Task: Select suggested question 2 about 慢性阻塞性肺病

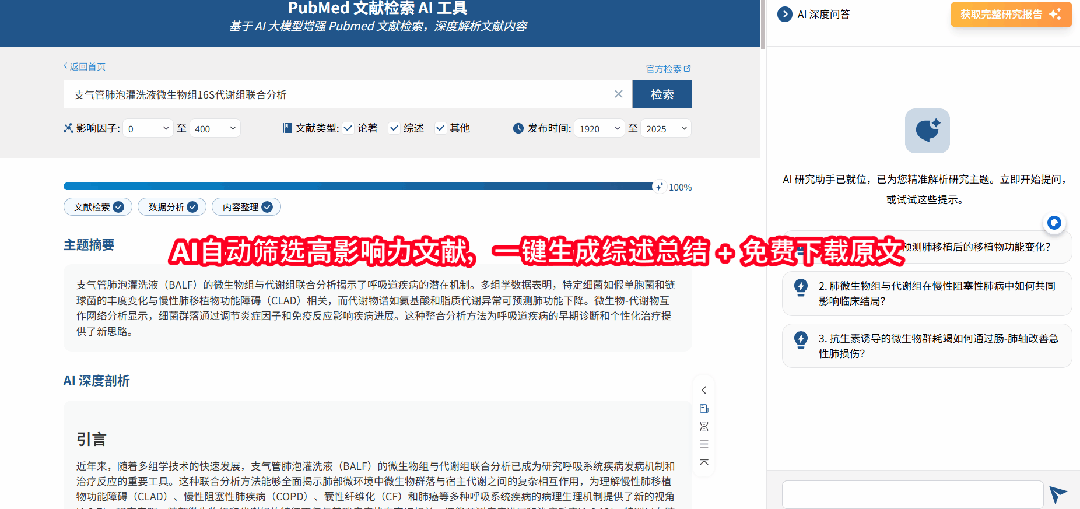Action: (x=927, y=293)
